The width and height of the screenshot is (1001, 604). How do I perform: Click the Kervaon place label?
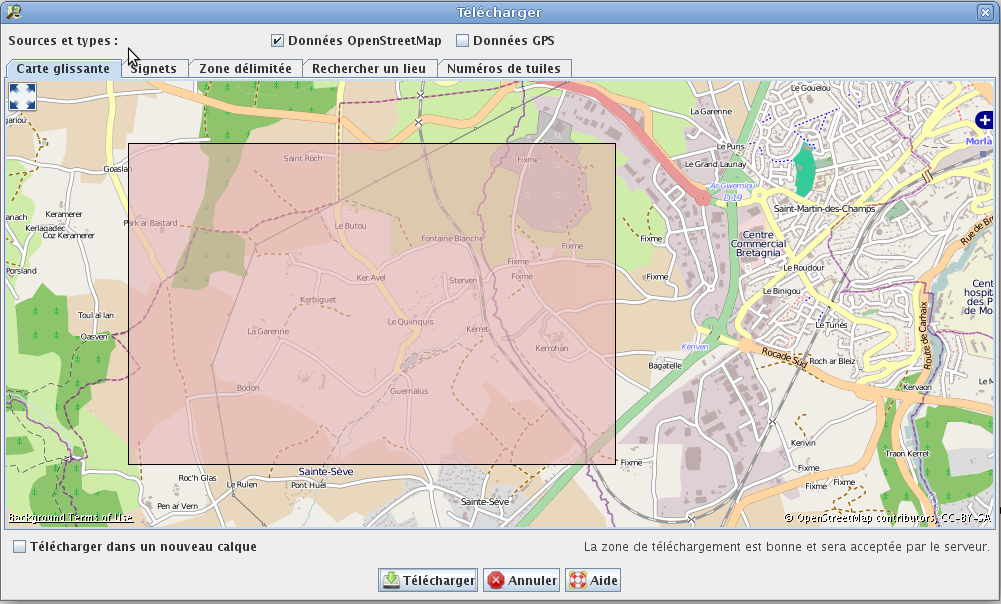(917, 387)
